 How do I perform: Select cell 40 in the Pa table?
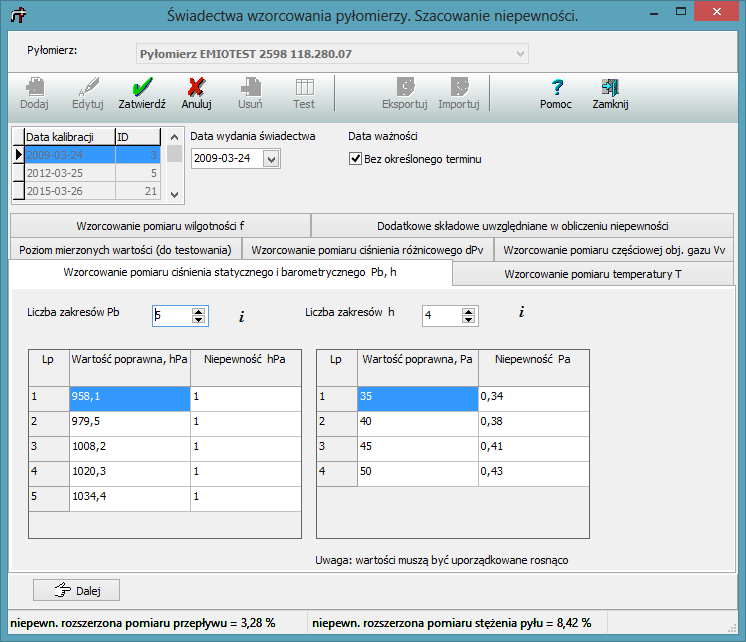click(x=418, y=424)
